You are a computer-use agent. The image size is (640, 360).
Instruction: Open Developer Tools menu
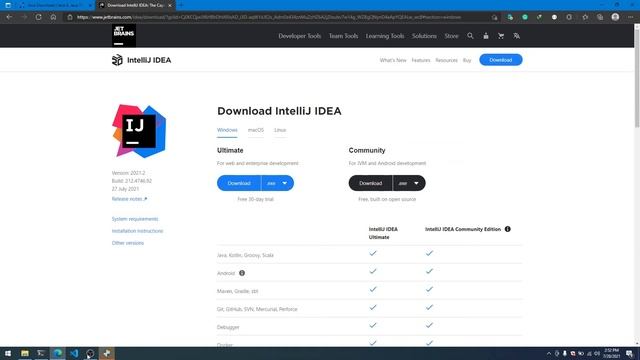point(300,36)
